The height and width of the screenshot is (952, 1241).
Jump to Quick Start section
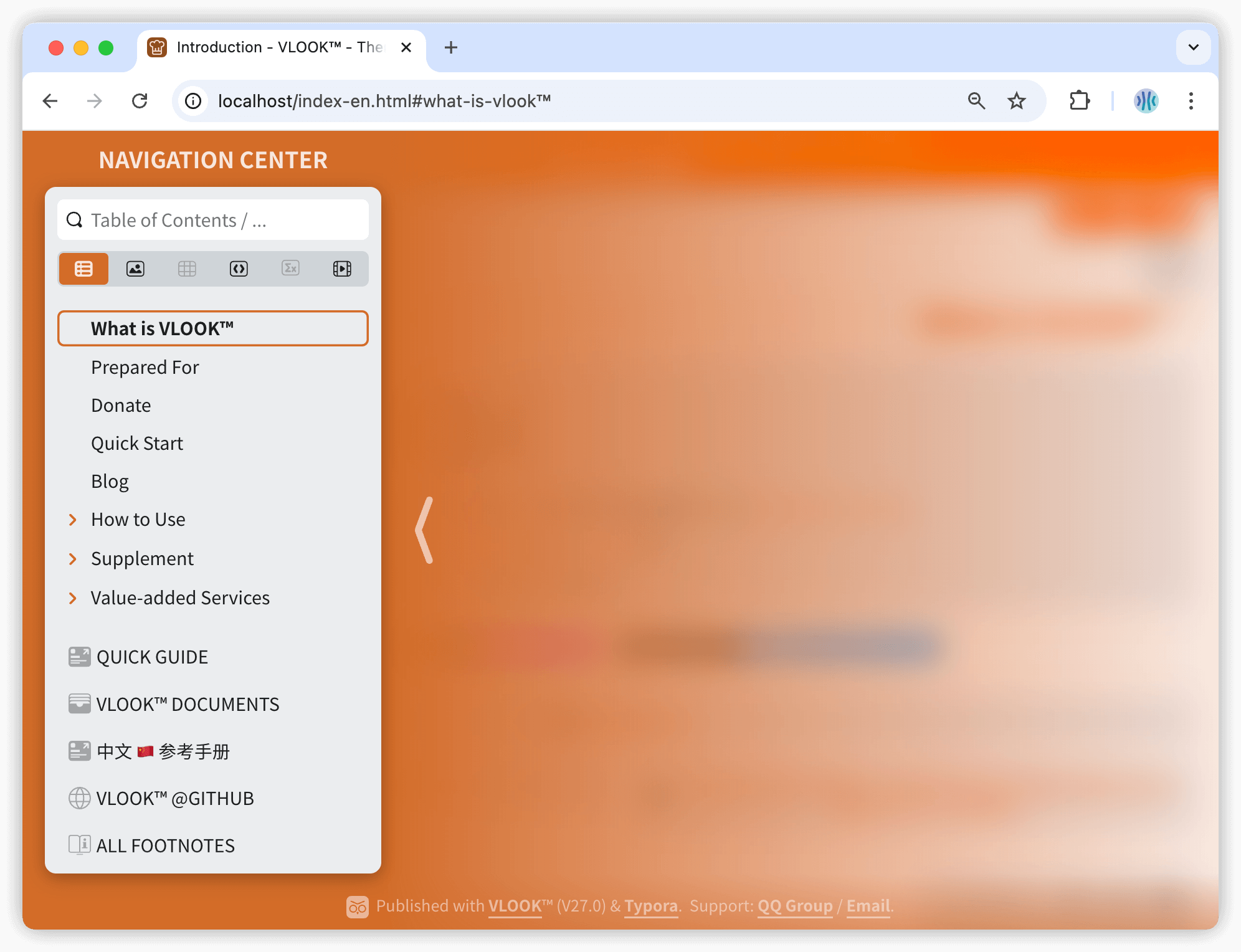[x=137, y=443]
